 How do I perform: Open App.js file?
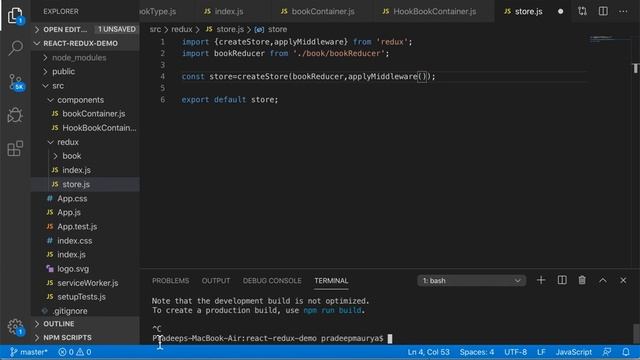[85, 212]
